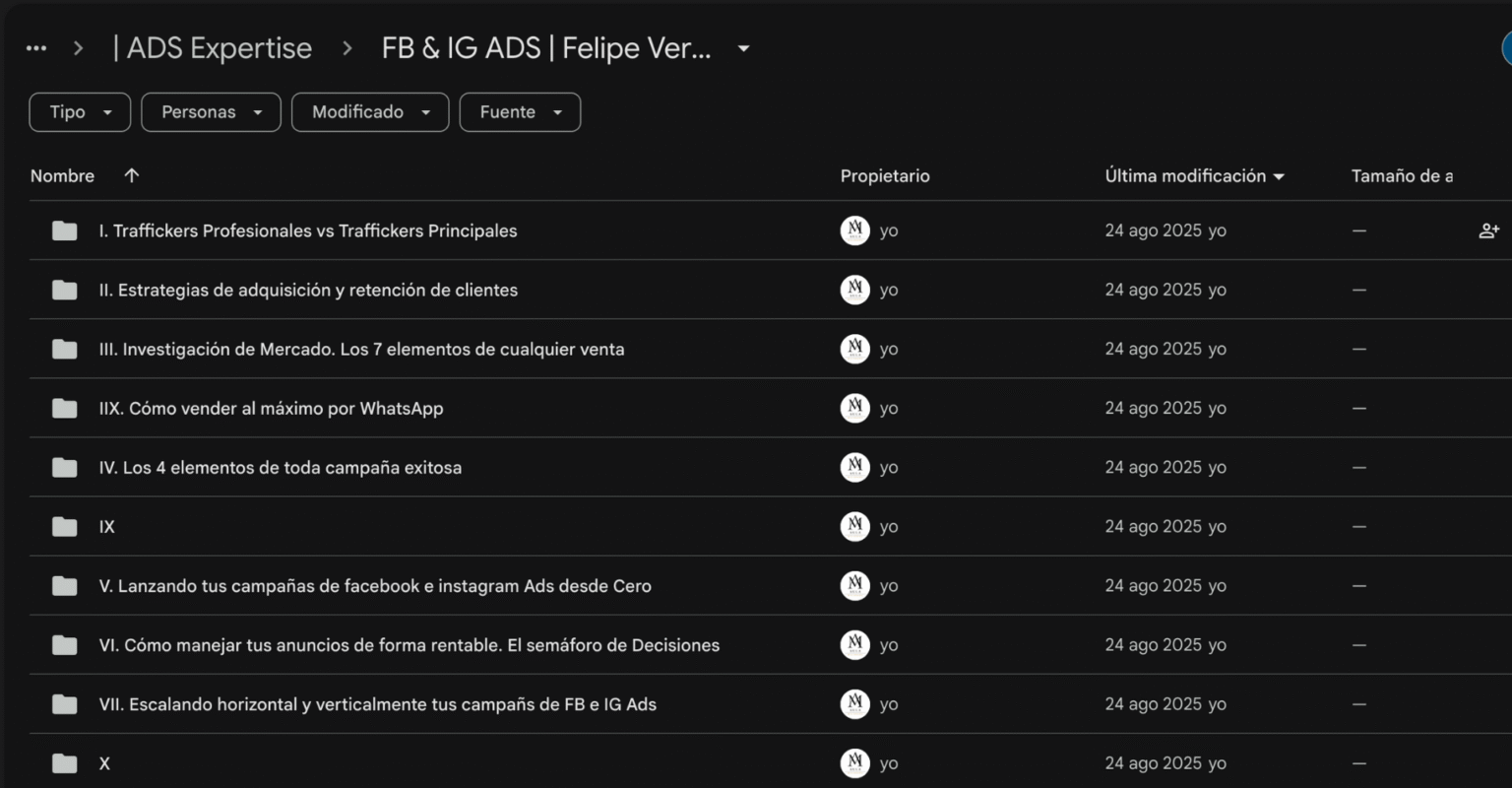Click the ascending sort arrow beside Nombre
The image size is (1512, 788).
click(132, 175)
